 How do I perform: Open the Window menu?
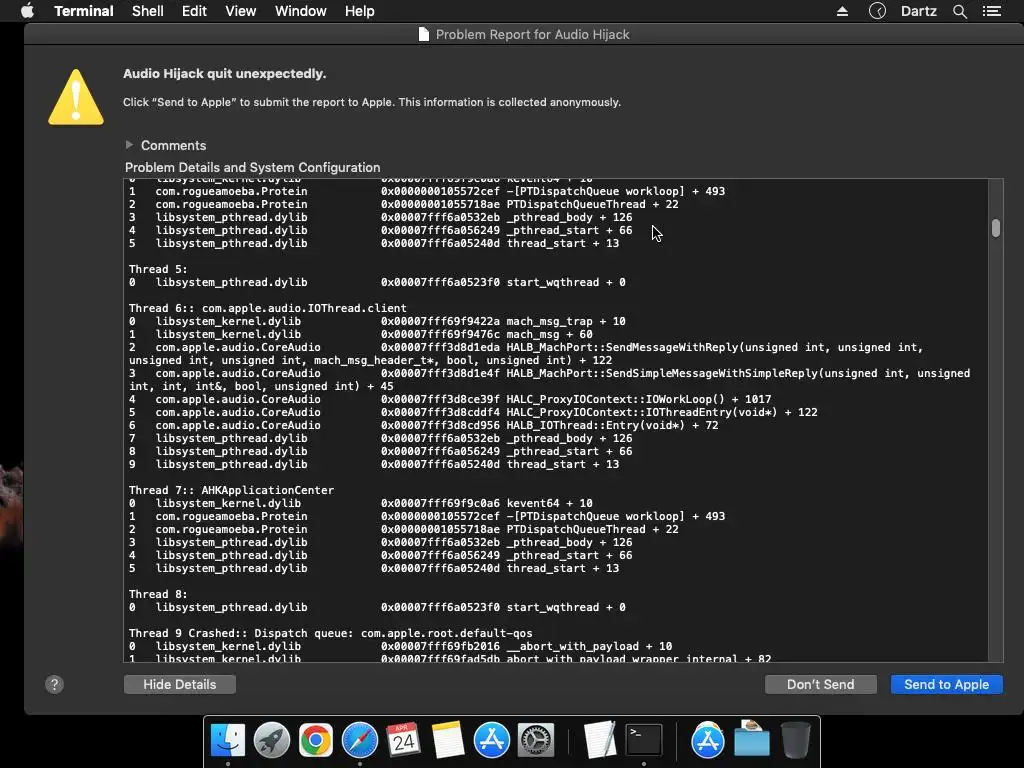(300, 11)
